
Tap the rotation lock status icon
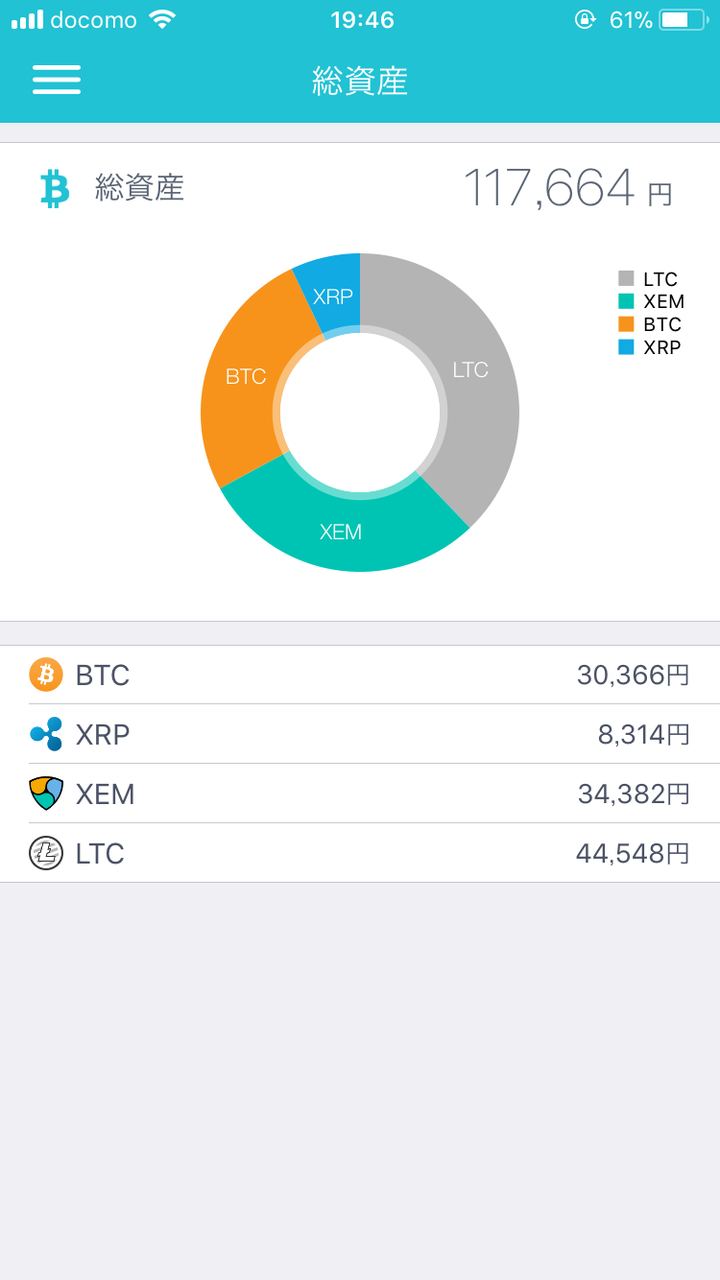click(586, 19)
